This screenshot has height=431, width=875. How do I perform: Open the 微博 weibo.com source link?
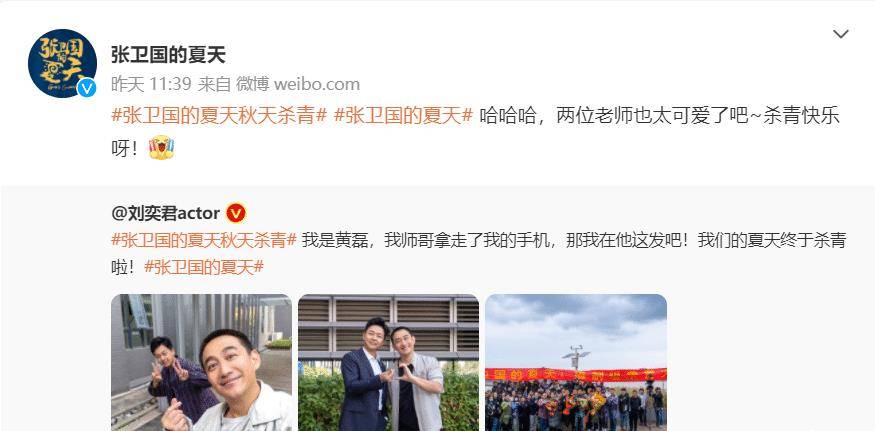pos(298,85)
